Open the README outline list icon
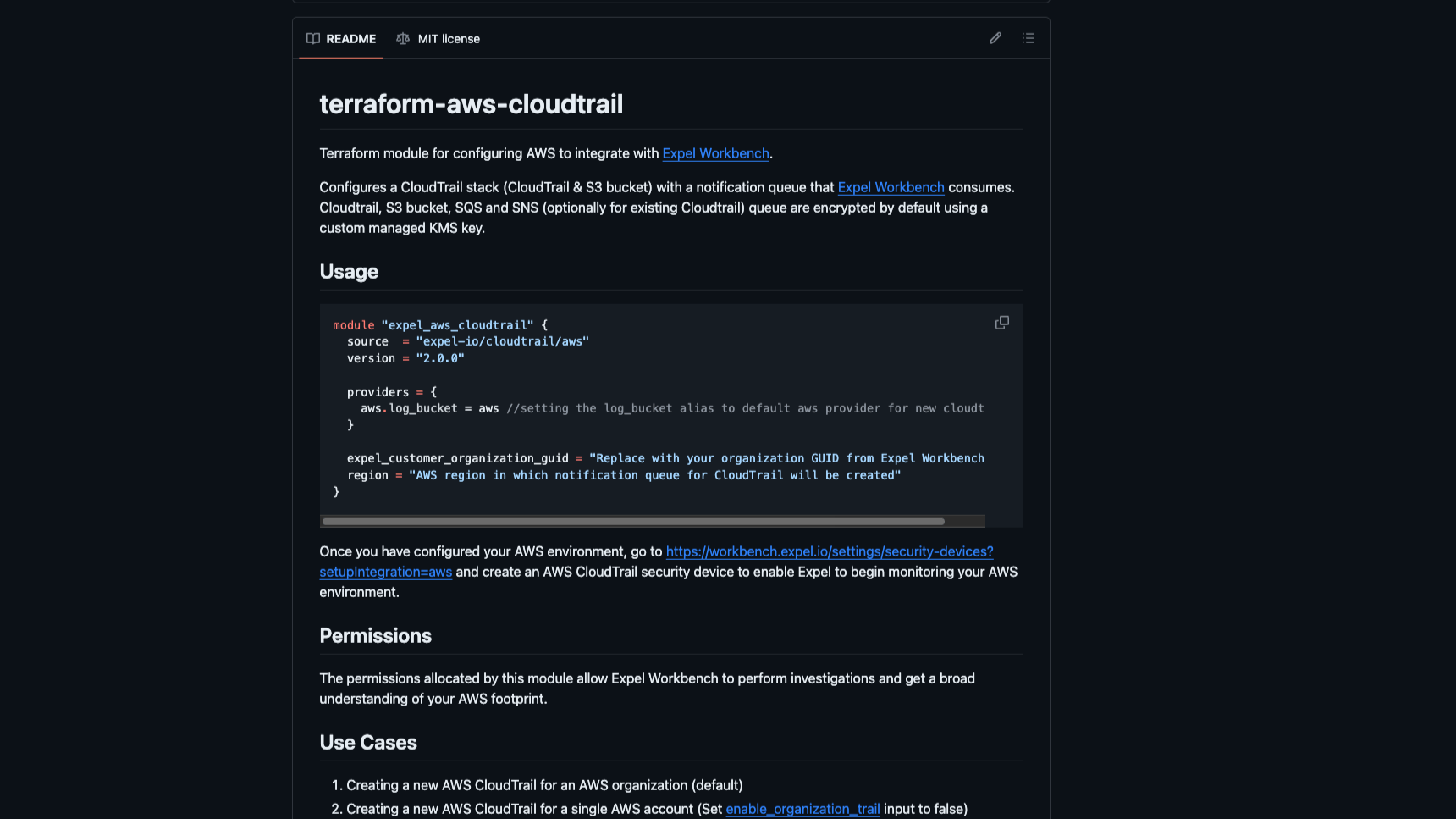The image size is (1456, 819). 1029,38
